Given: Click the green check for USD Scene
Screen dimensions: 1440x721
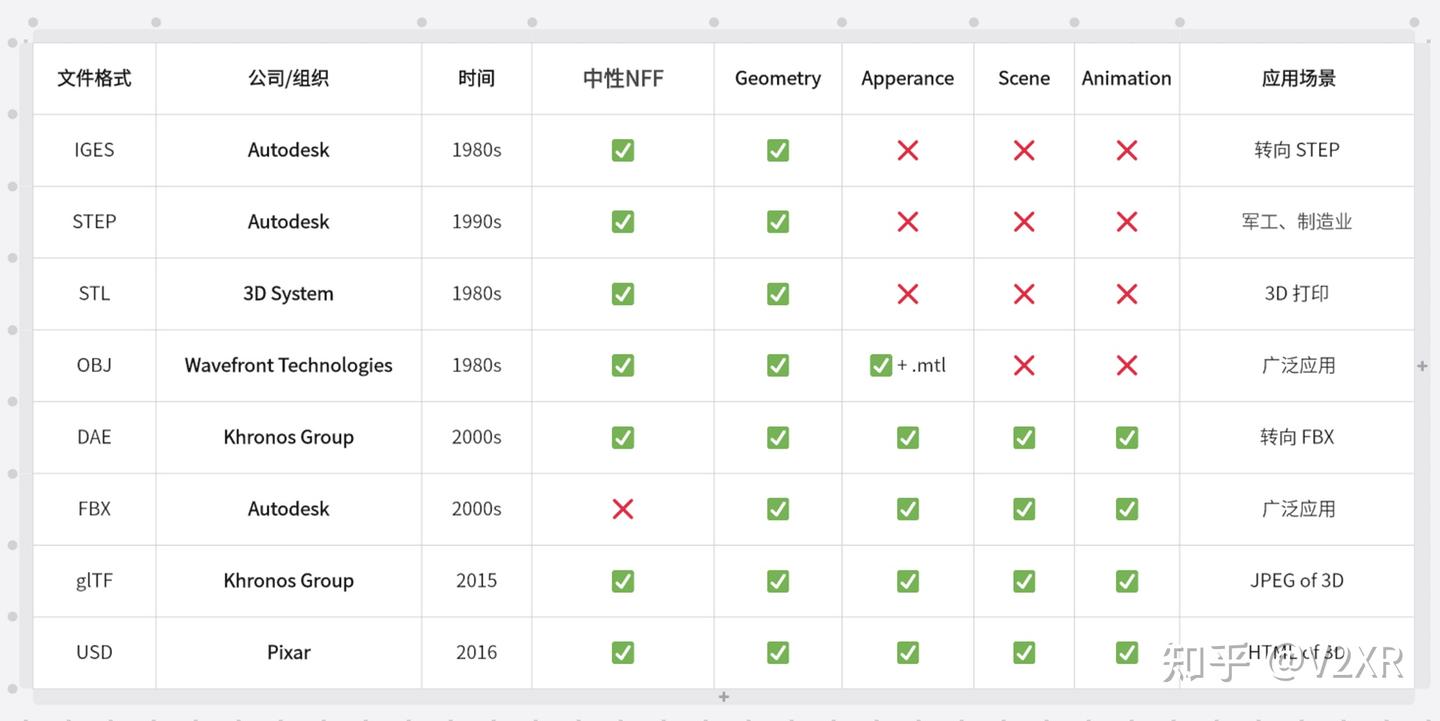Looking at the screenshot, I should tap(1024, 652).
